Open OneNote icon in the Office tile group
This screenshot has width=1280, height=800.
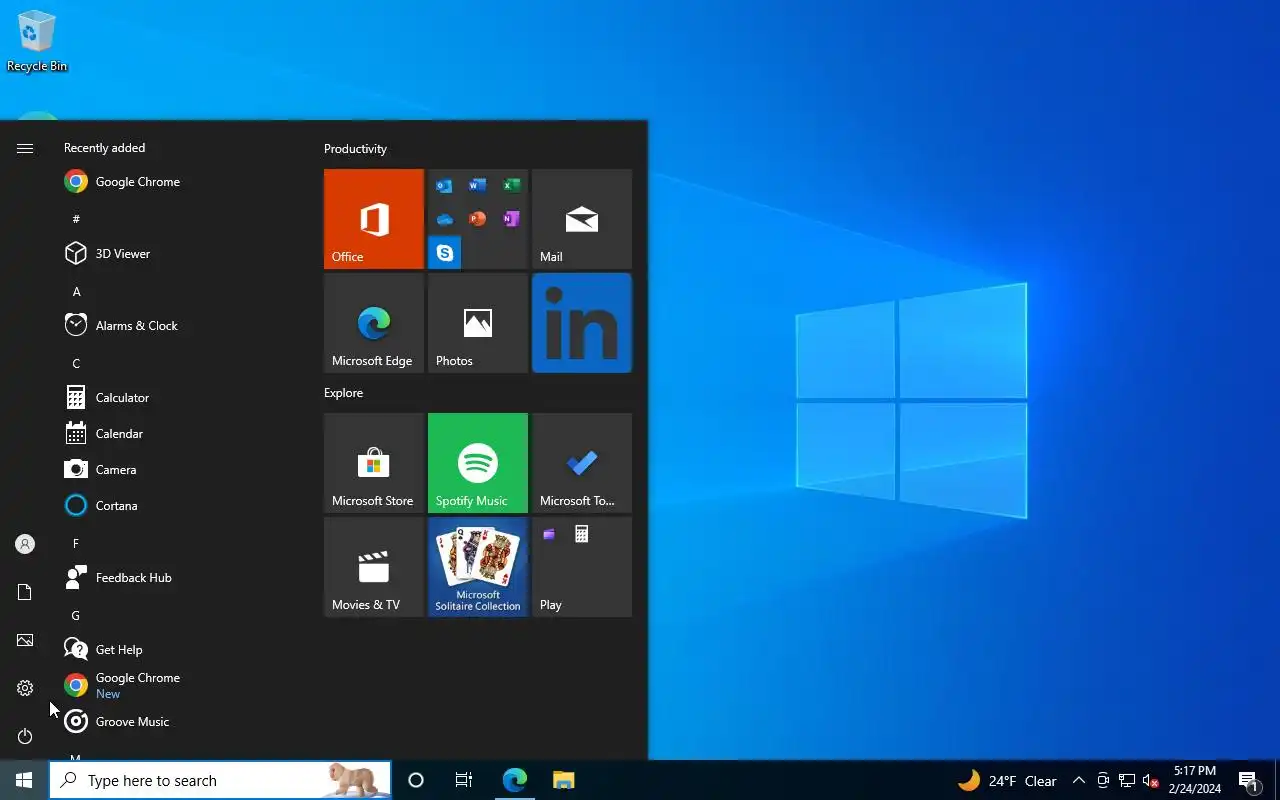[x=511, y=219]
